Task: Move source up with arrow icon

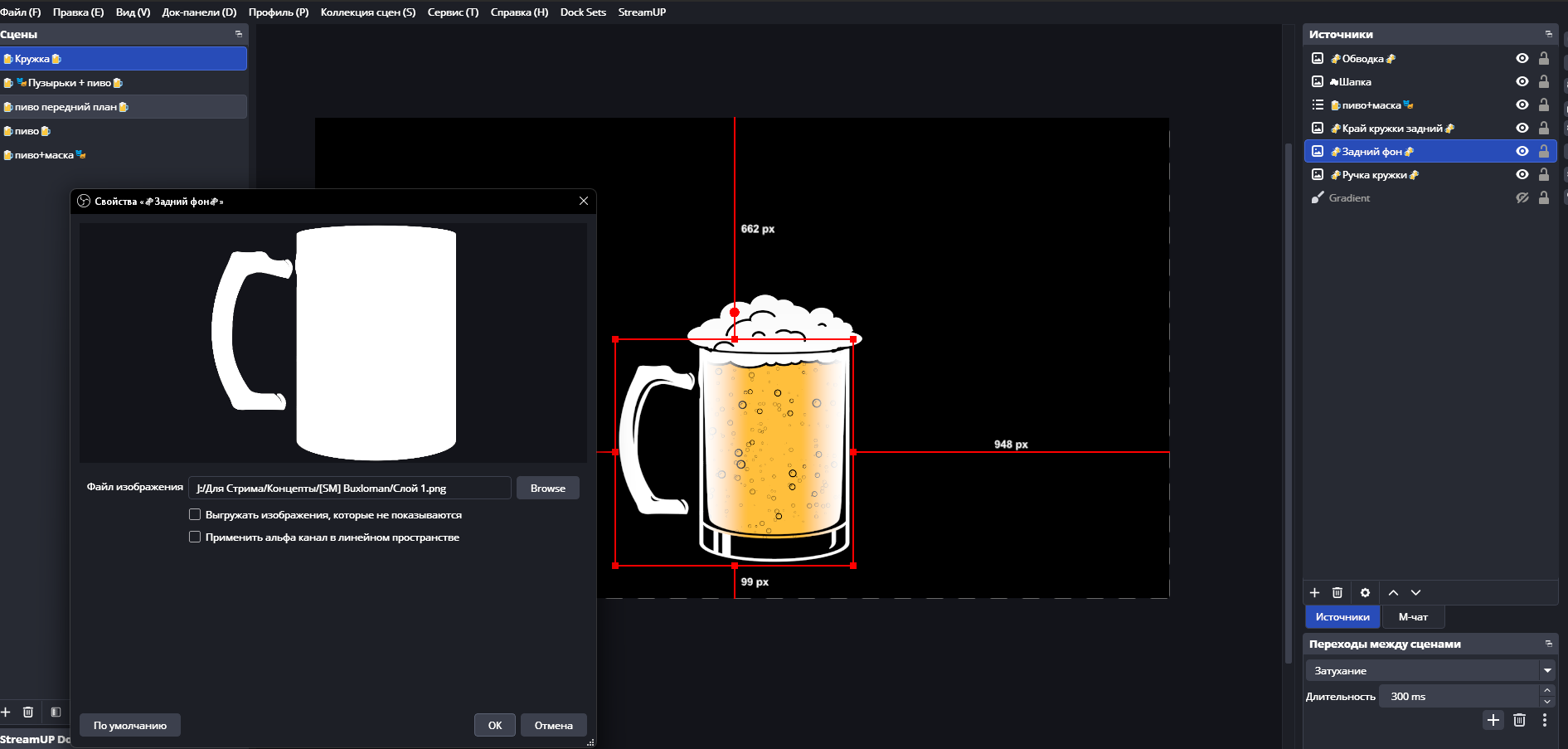Action: coord(1393,592)
